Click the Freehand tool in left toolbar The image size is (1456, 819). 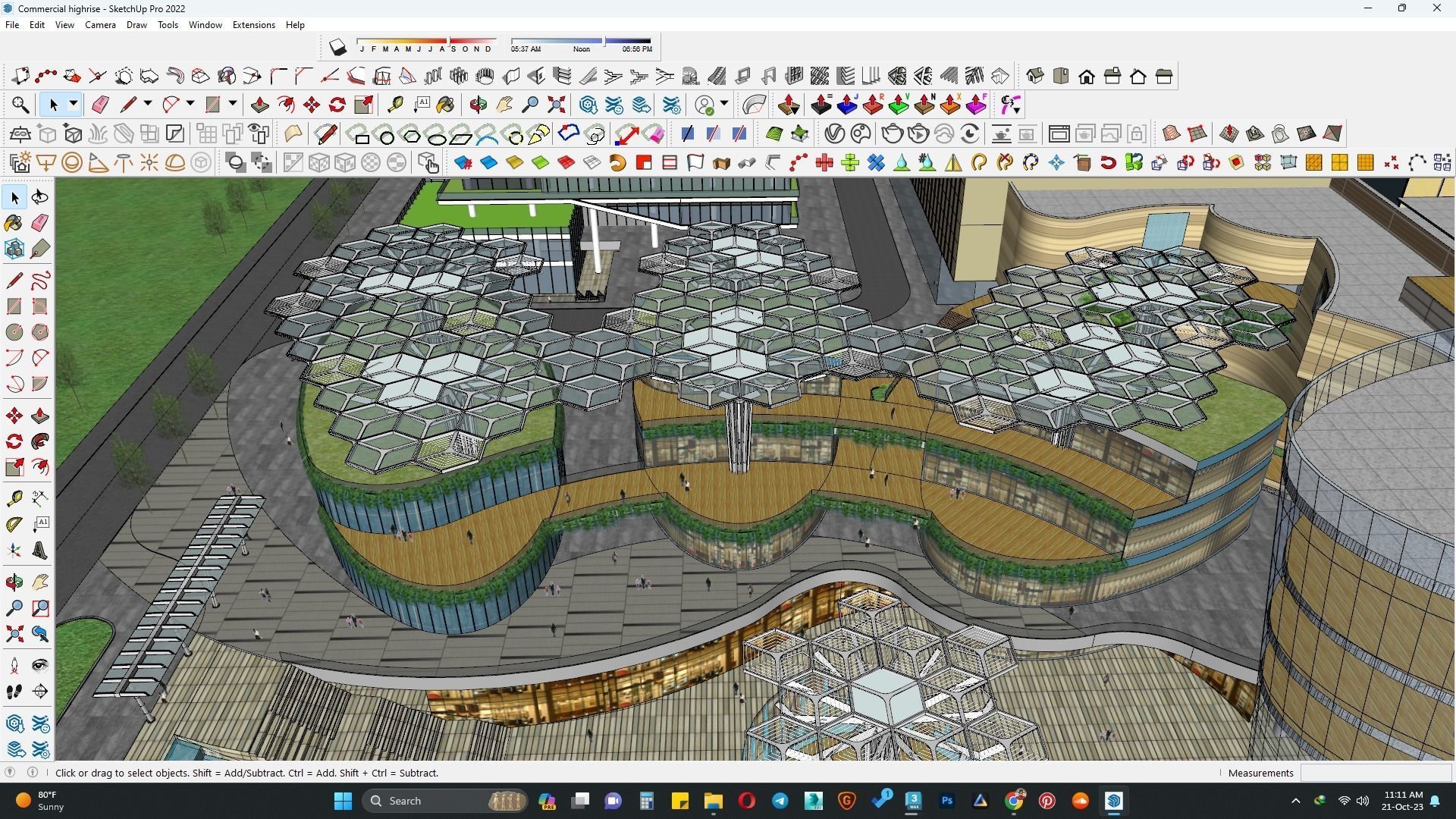[40, 281]
